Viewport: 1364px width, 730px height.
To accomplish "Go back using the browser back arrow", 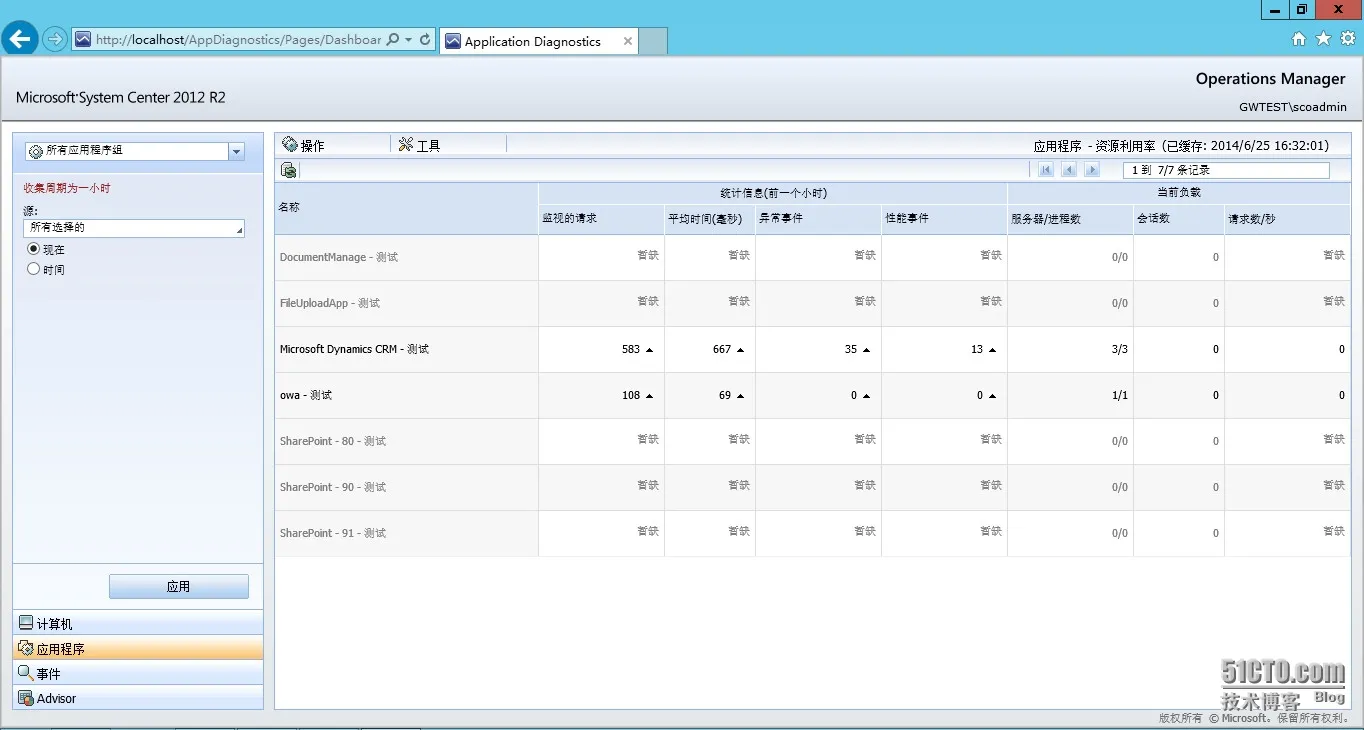I will point(20,39).
